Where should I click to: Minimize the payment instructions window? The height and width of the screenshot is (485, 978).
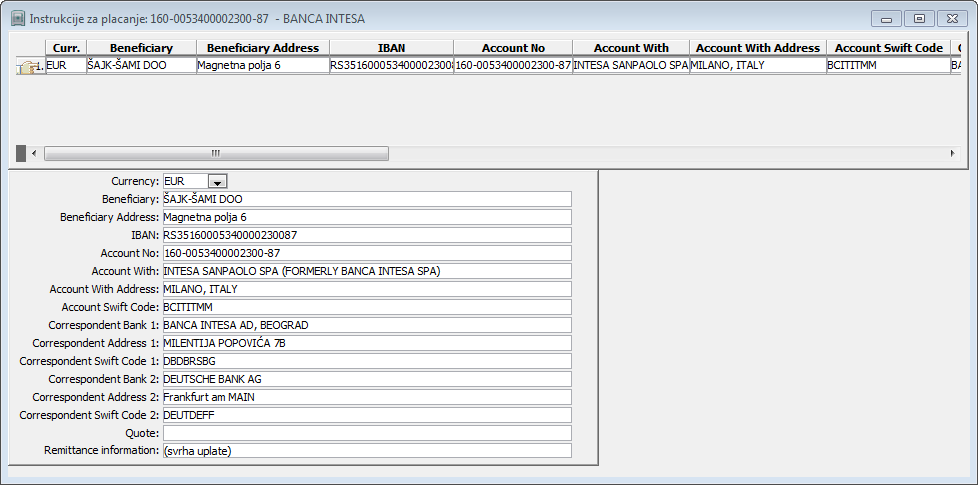click(886, 18)
